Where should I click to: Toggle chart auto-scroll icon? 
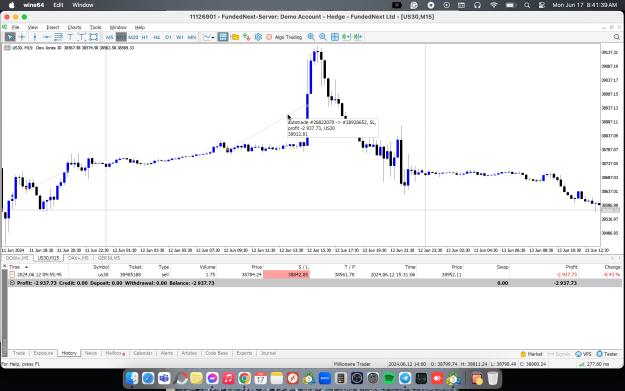click(x=346, y=37)
